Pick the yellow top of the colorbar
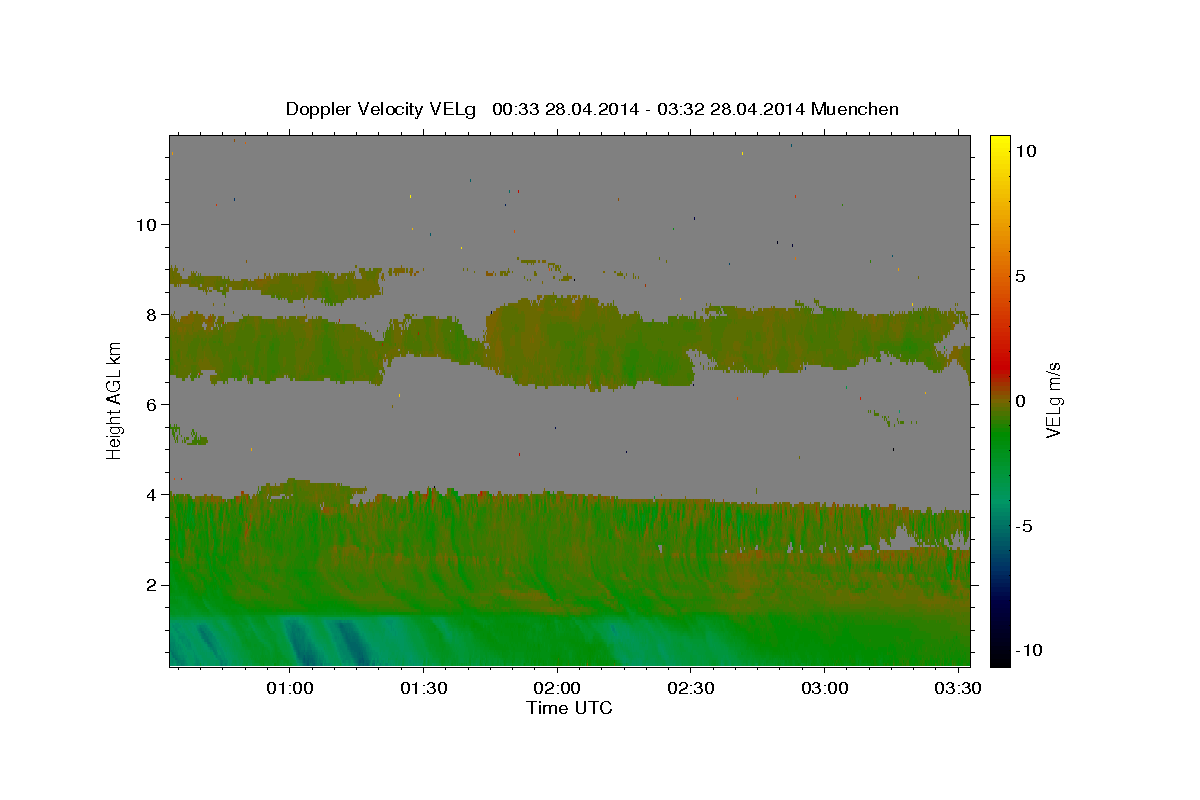This screenshot has width=1200, height=800. click(x=999, y=143)
